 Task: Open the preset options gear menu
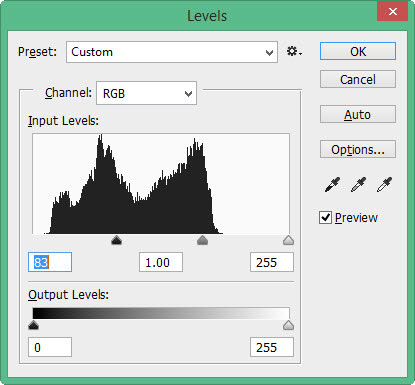click(294, 52)
